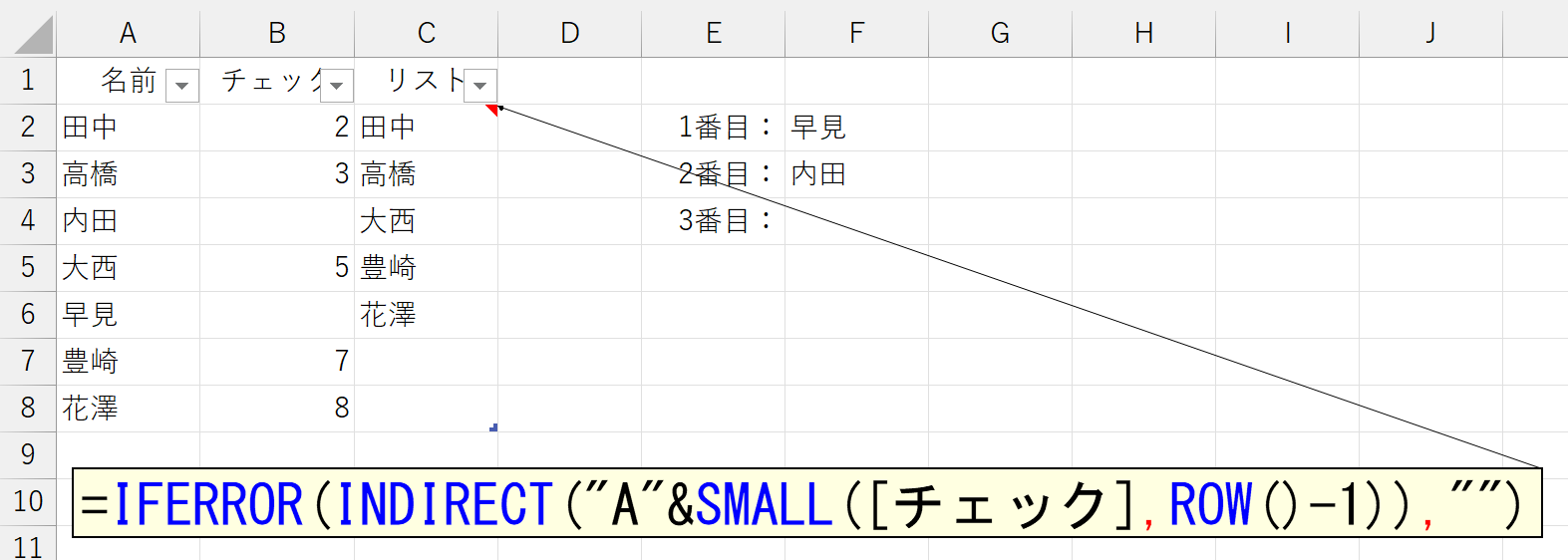
Task: Select row 9 header
Action: (x=28, y=455)
